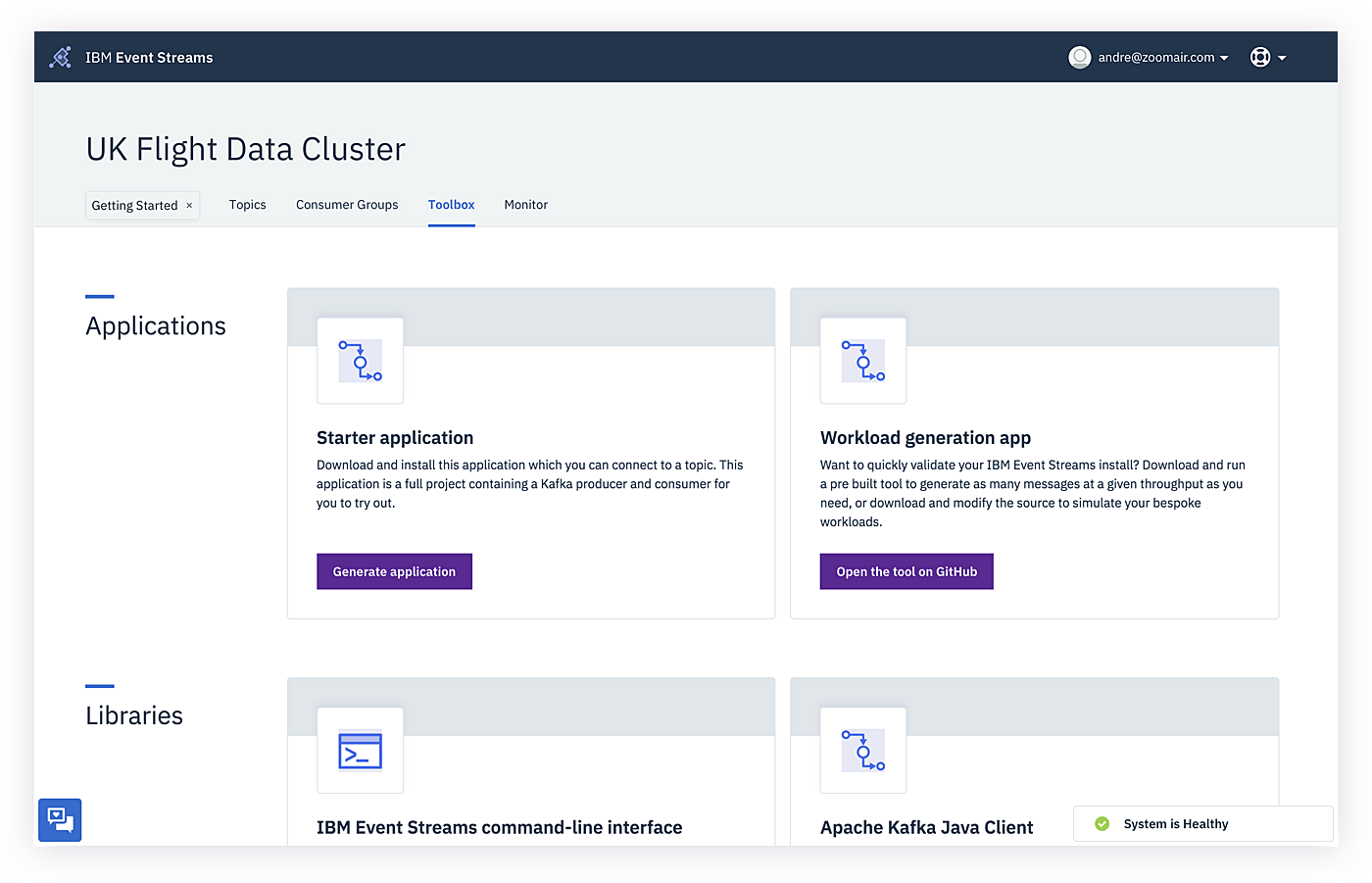The height and width of the screenshot is (883, 1372).
Task: Click the Starter application flow icon
Action: pos(361,361)
